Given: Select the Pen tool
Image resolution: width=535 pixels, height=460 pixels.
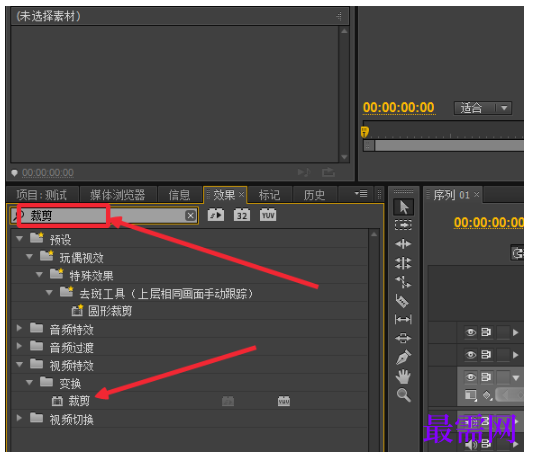Looking at the screenshot, I should point(404,357).
